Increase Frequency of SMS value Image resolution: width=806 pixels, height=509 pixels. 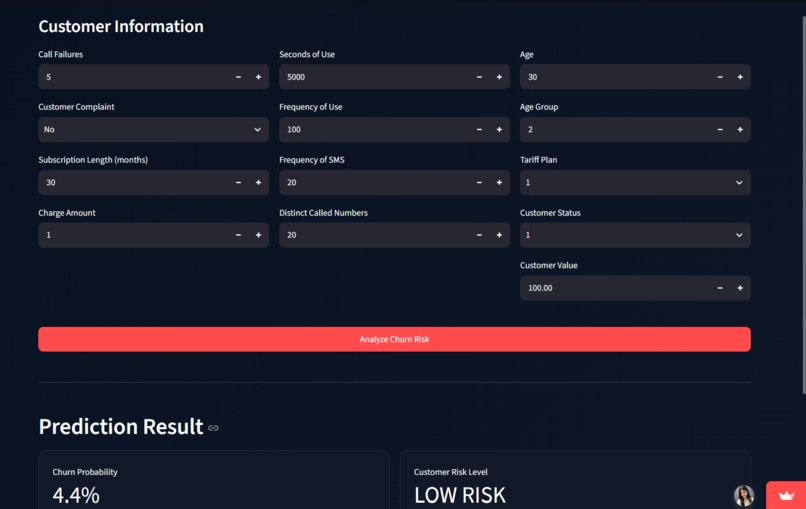(x=499, y=183)
